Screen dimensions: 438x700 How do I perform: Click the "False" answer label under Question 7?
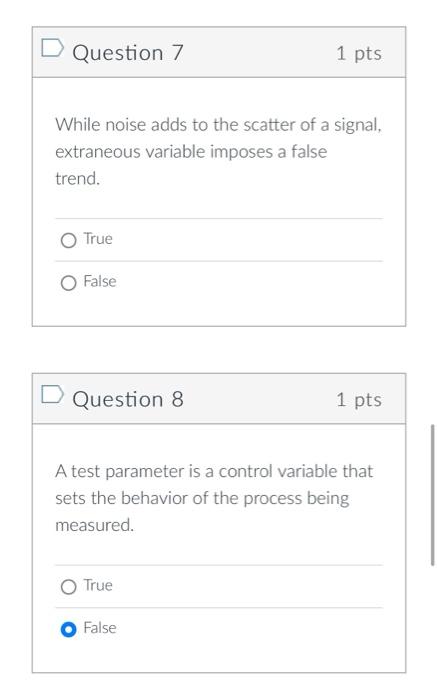click(x=100, y=281)
